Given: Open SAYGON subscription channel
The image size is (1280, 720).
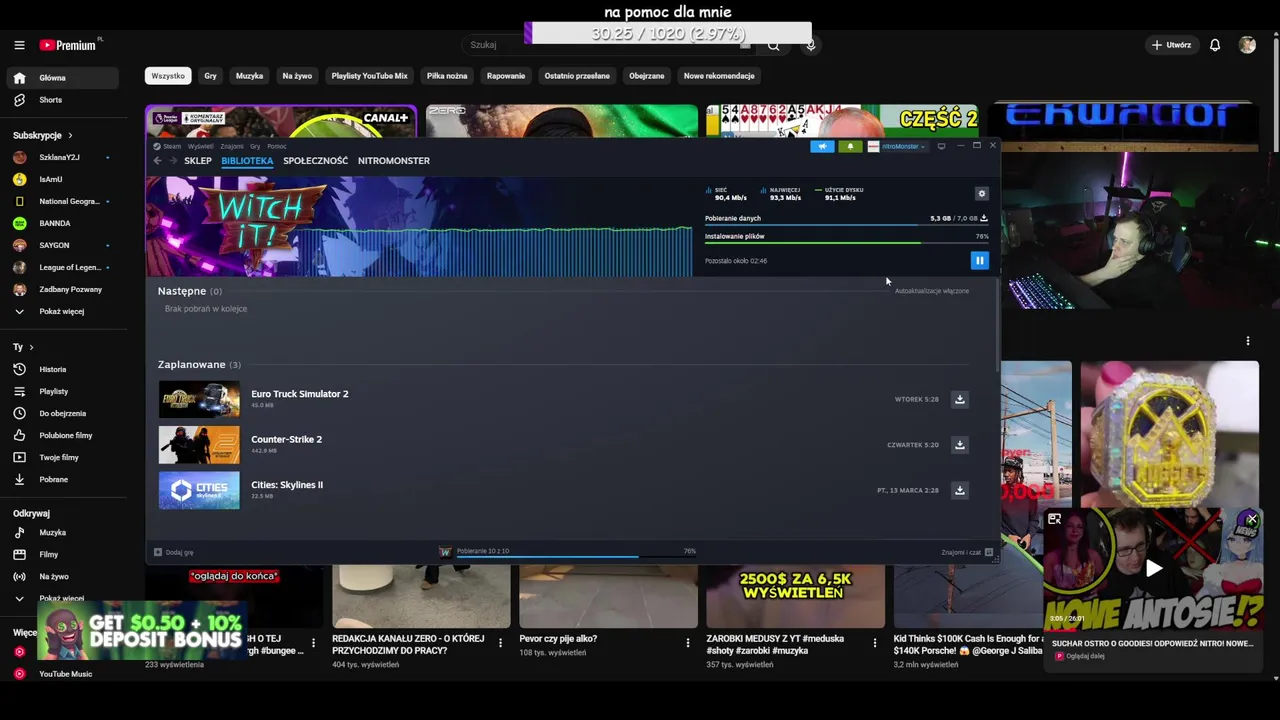Looking at the screenshot, I should [x=62, y=245].
